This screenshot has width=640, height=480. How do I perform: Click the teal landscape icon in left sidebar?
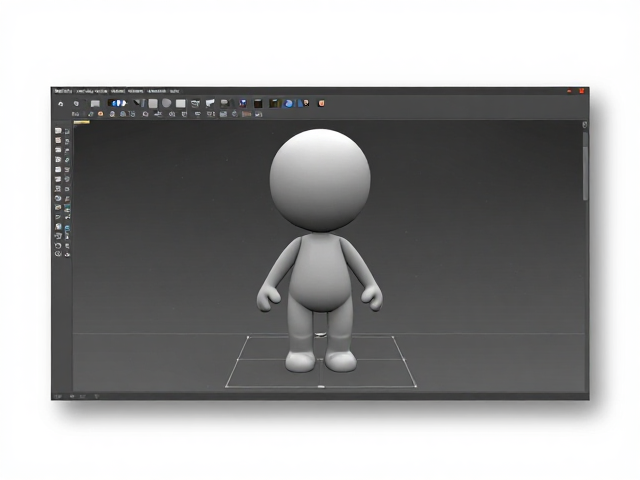pyautogui.click(x=67, y=208)
